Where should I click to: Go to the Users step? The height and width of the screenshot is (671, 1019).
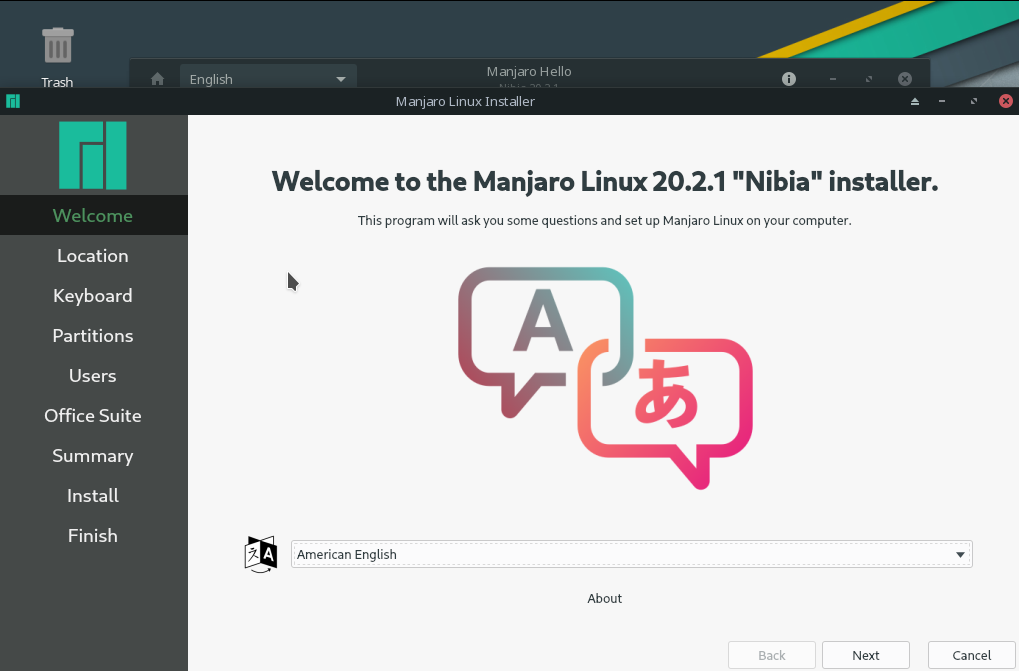[93, 375]
